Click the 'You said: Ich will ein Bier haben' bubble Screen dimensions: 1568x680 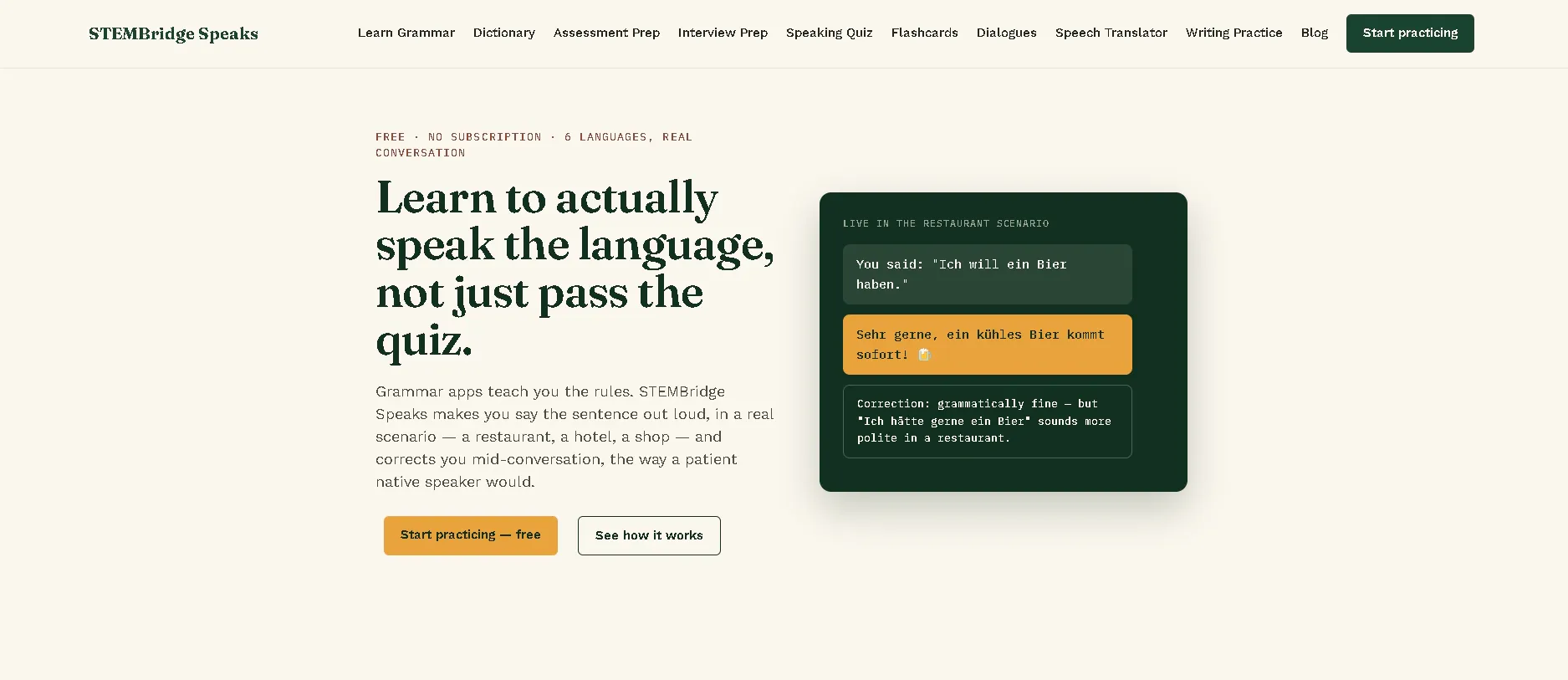[988, 274]
